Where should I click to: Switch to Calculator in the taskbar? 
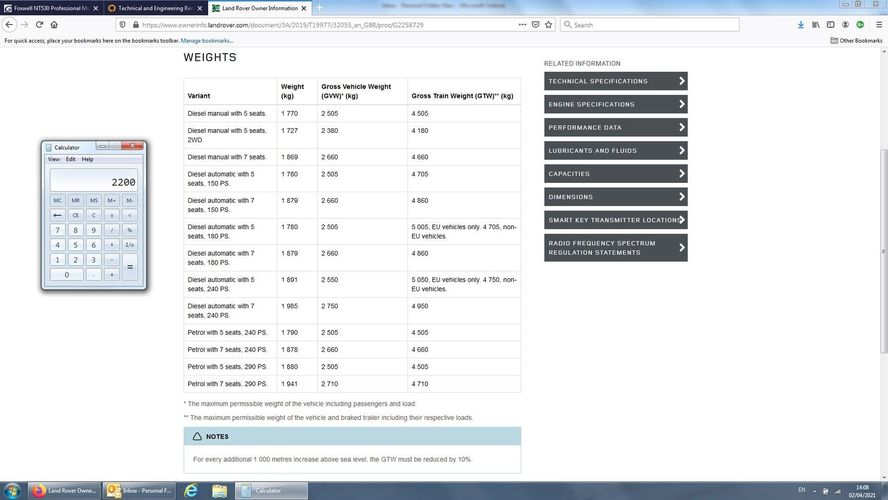click(x=271, y=490)
